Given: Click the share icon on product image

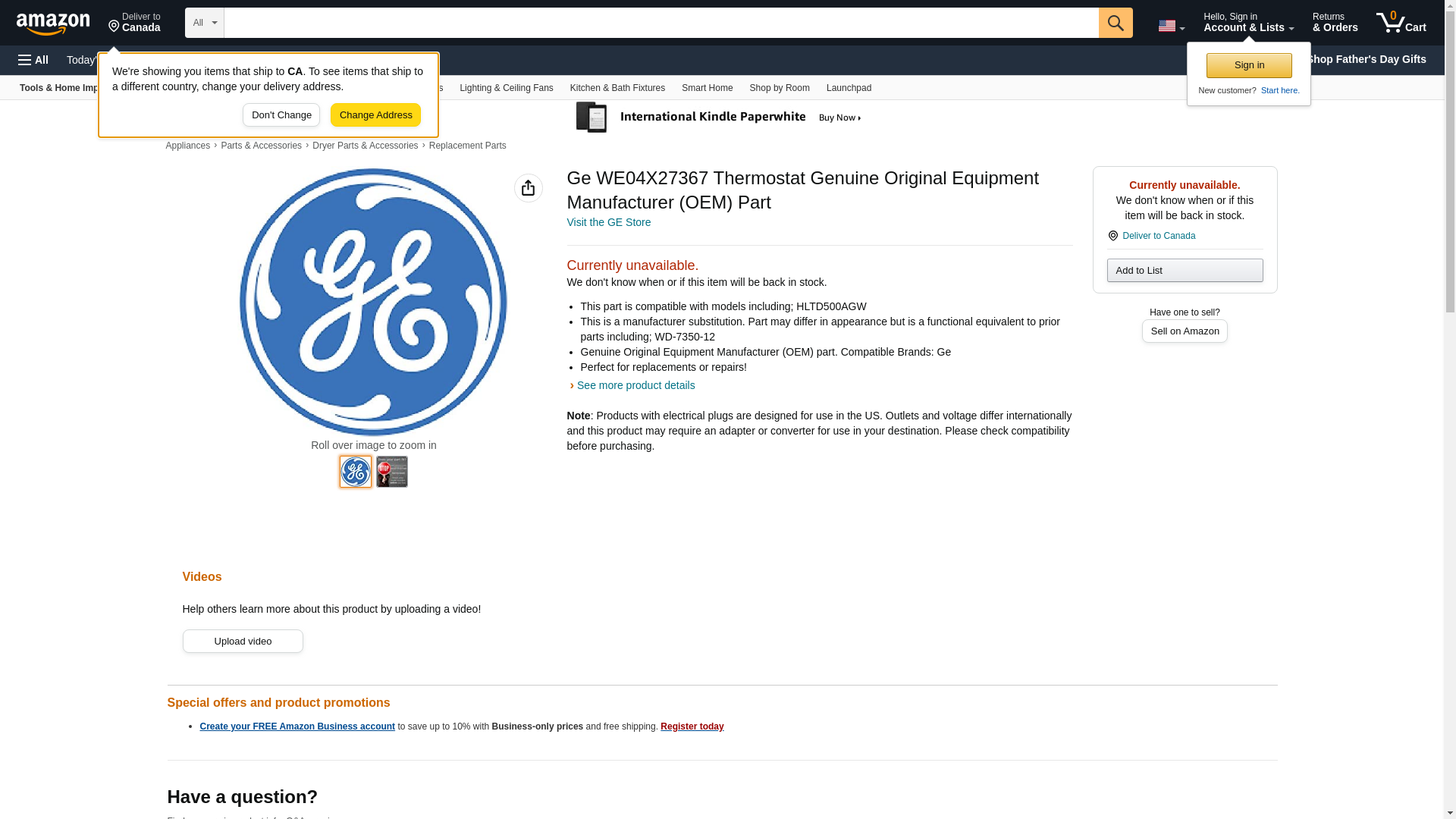Looking at the screenshot, I should click(528, 188).
